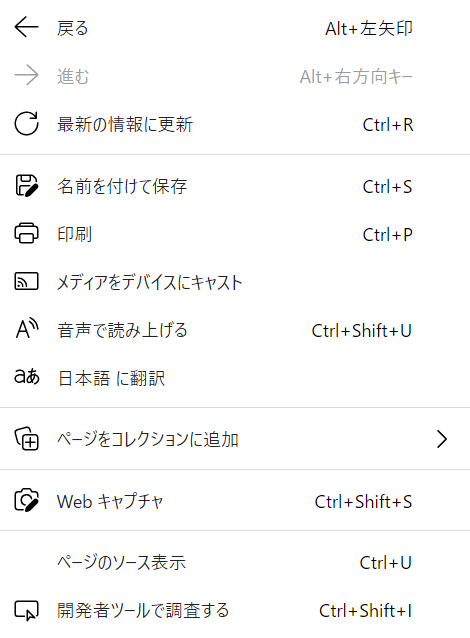The width and height of the screenshot is (470, 638).
Task: Choose メディアをデバイスにキャスト option
Action: tap(235, 282)
